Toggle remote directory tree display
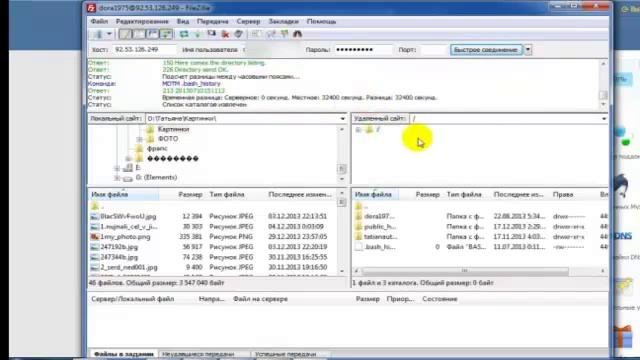640x360 pixels. coord(152,34)
